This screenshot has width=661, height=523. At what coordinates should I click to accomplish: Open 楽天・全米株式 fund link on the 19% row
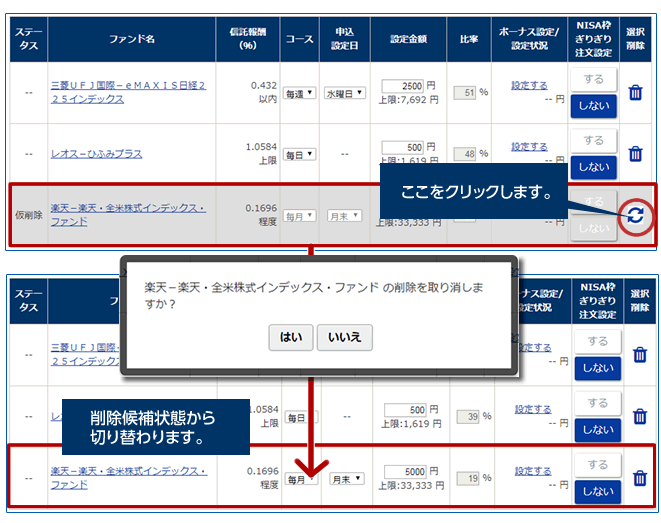(x=129, y=478)
